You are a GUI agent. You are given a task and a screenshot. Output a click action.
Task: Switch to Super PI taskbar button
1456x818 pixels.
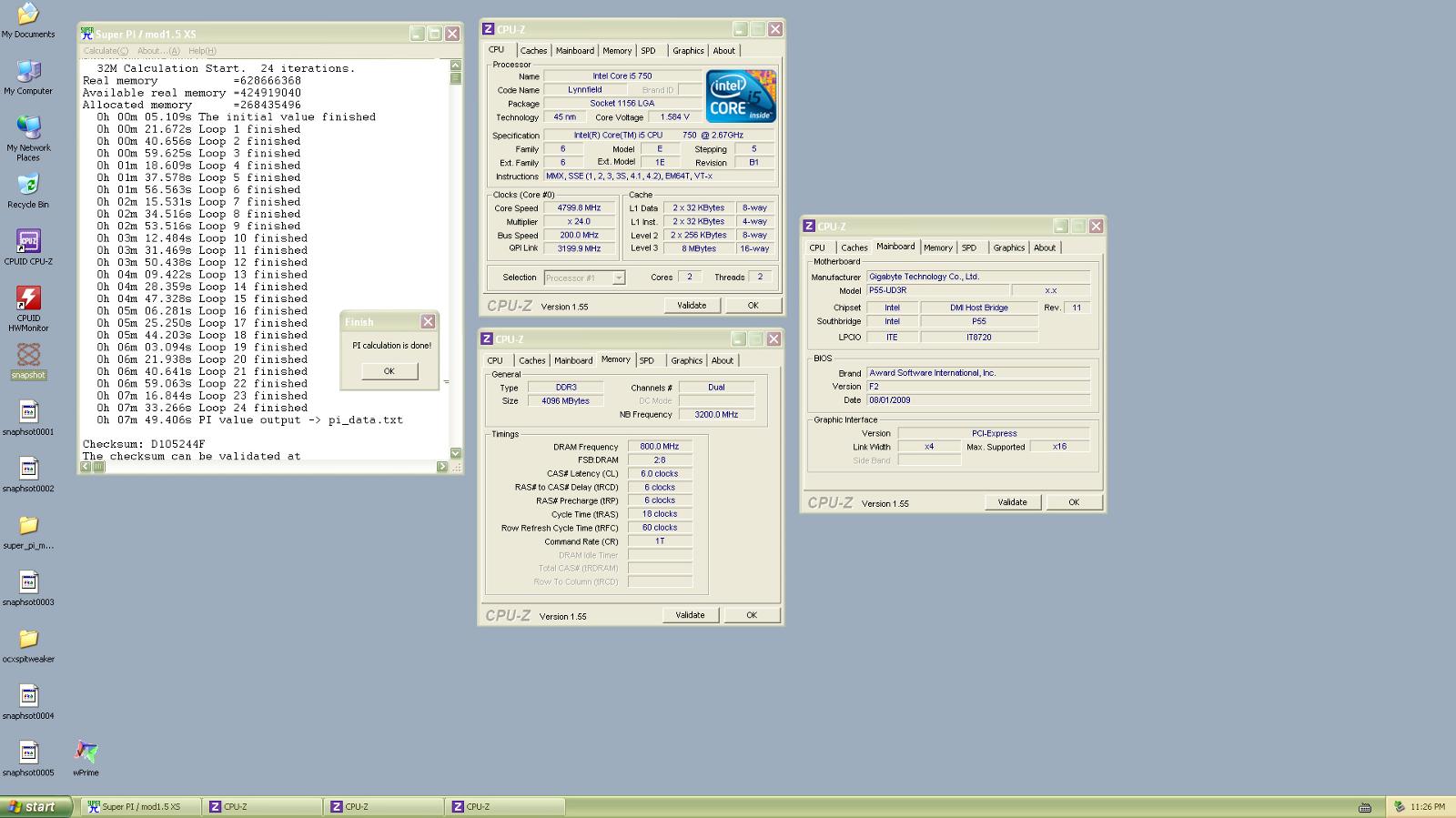[141, 807]
